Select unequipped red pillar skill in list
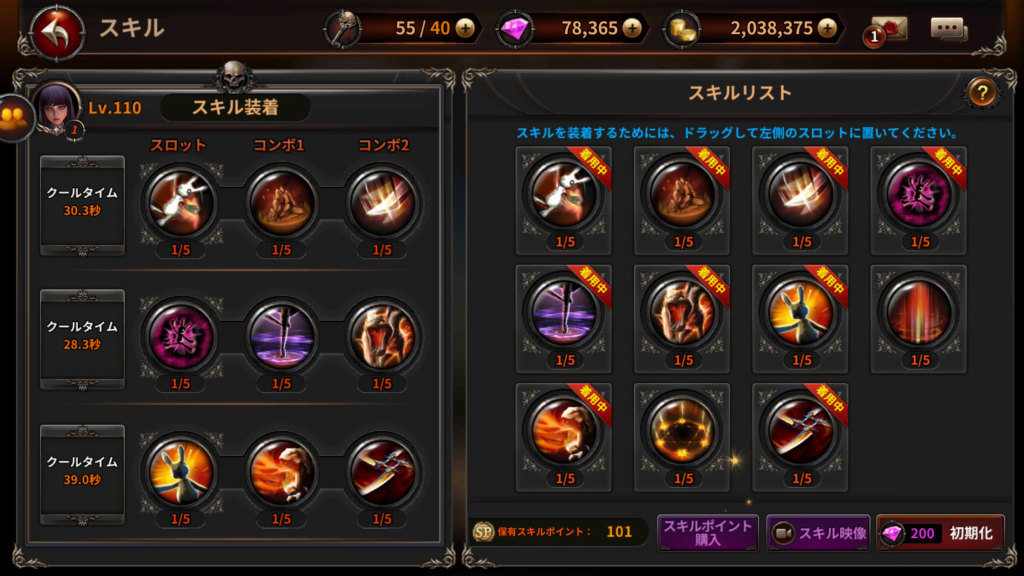 pos(918,313)
